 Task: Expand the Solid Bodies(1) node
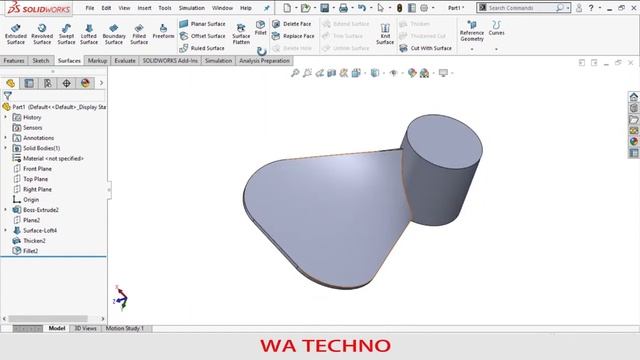click(6, 148)
